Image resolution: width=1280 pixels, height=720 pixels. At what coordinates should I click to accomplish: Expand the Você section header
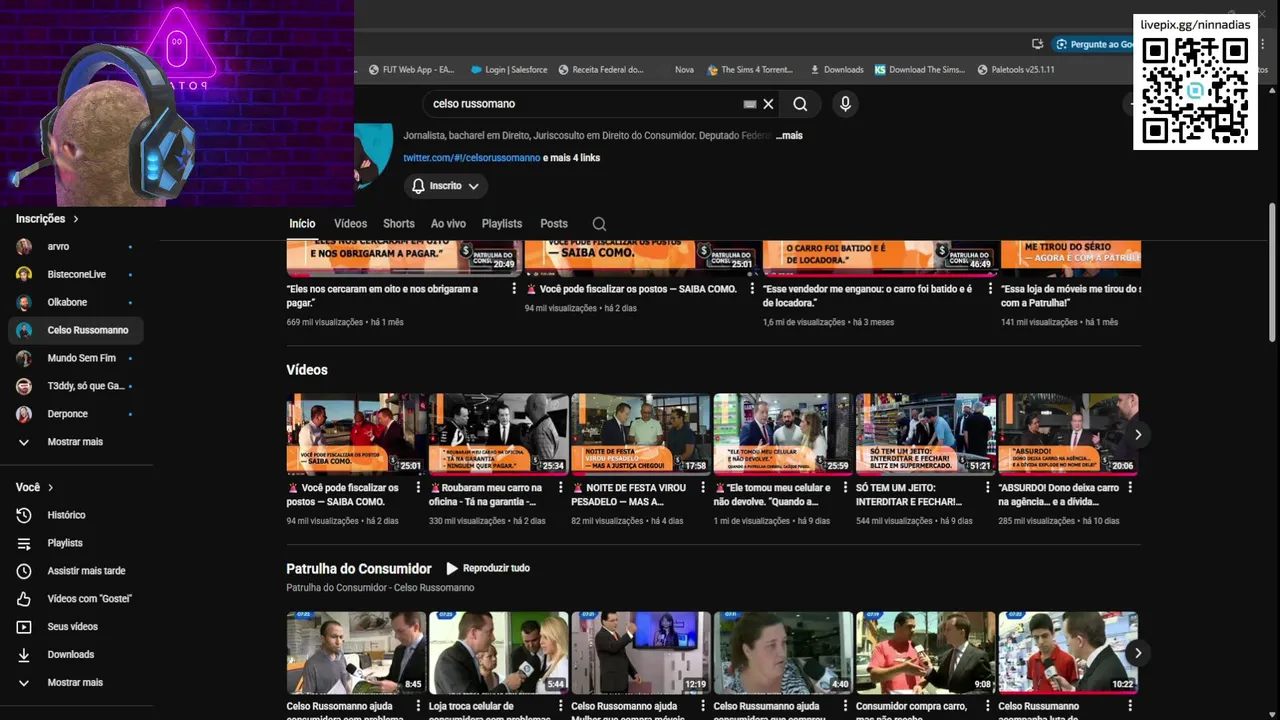(35, 488)
